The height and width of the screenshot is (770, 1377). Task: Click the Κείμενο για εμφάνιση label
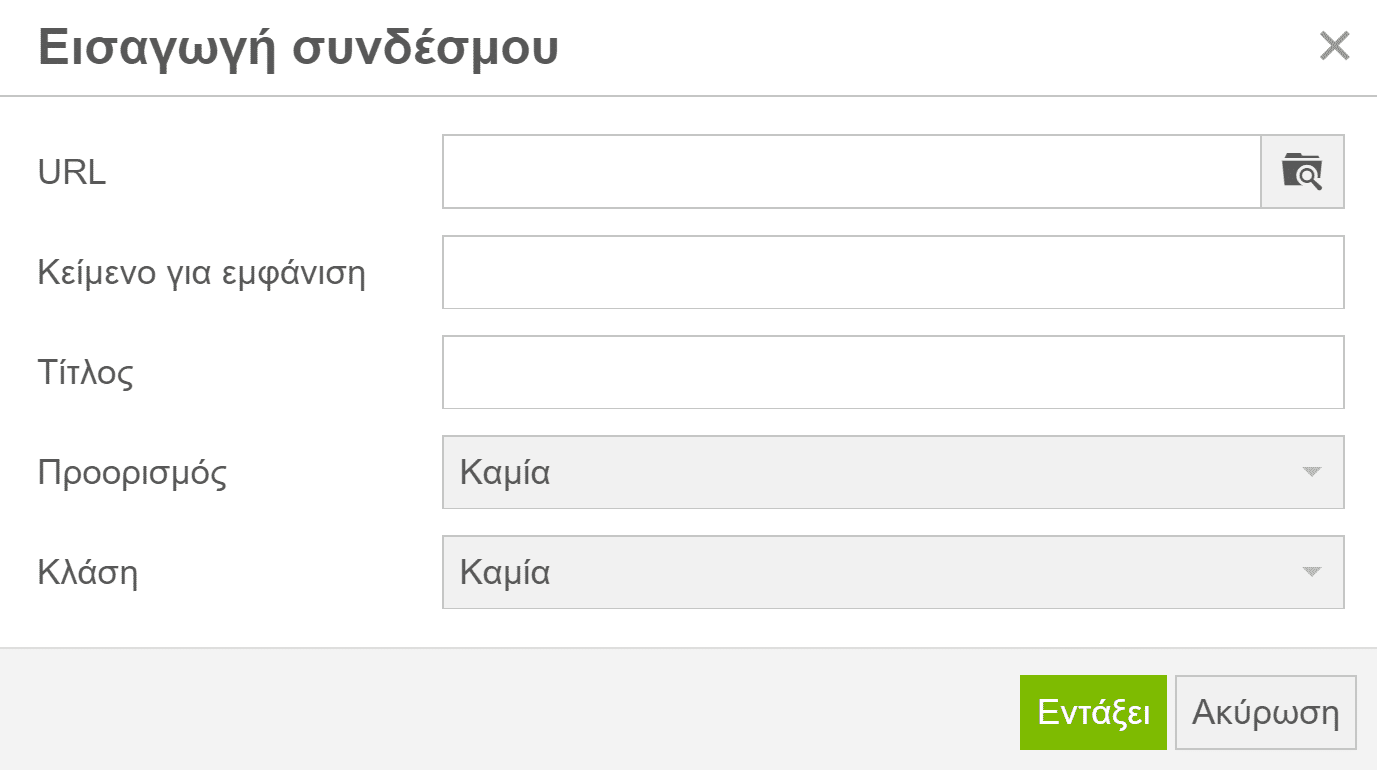[201, 273]
